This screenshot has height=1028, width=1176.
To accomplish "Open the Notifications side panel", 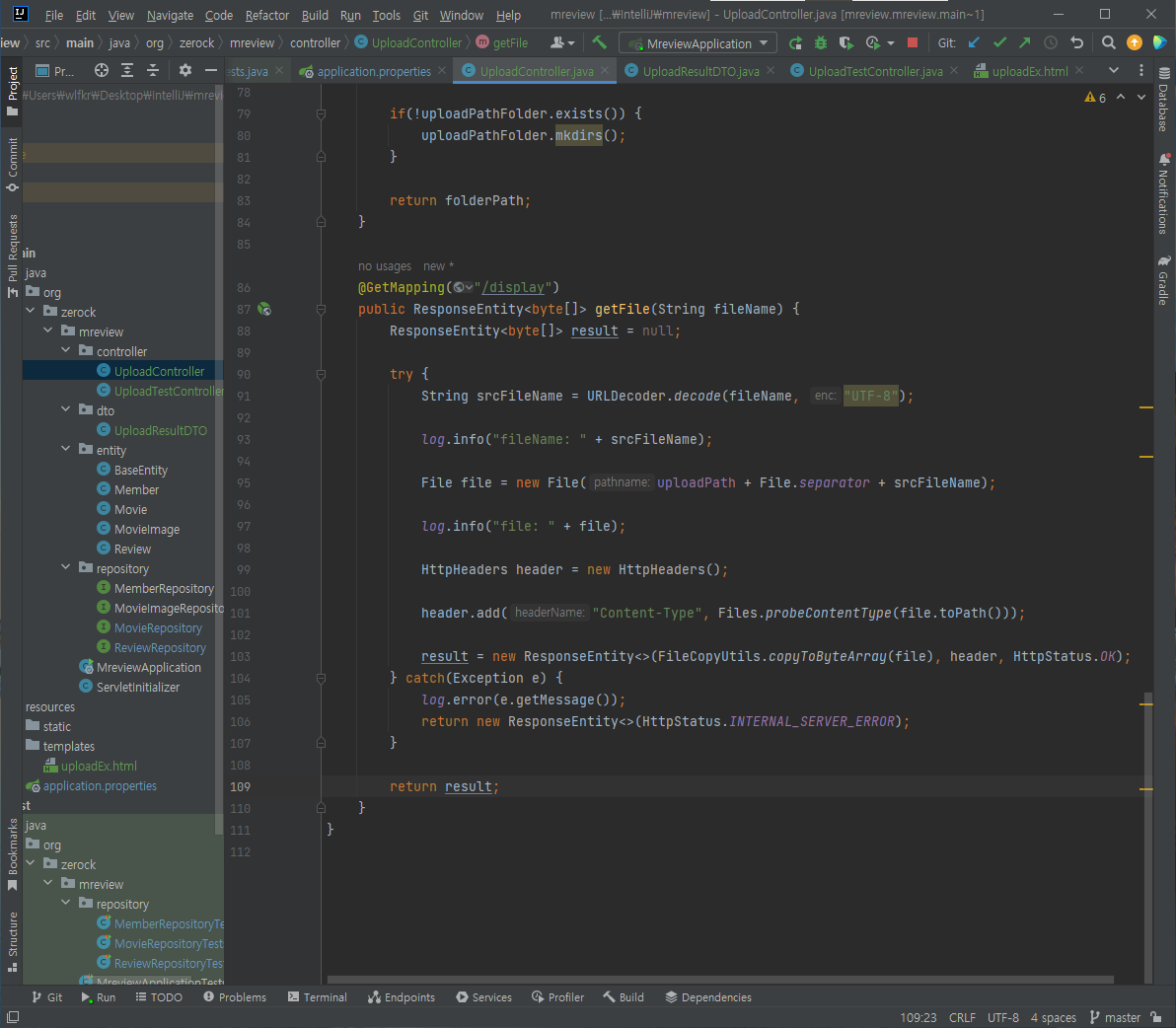I will tap(1163, 194).
